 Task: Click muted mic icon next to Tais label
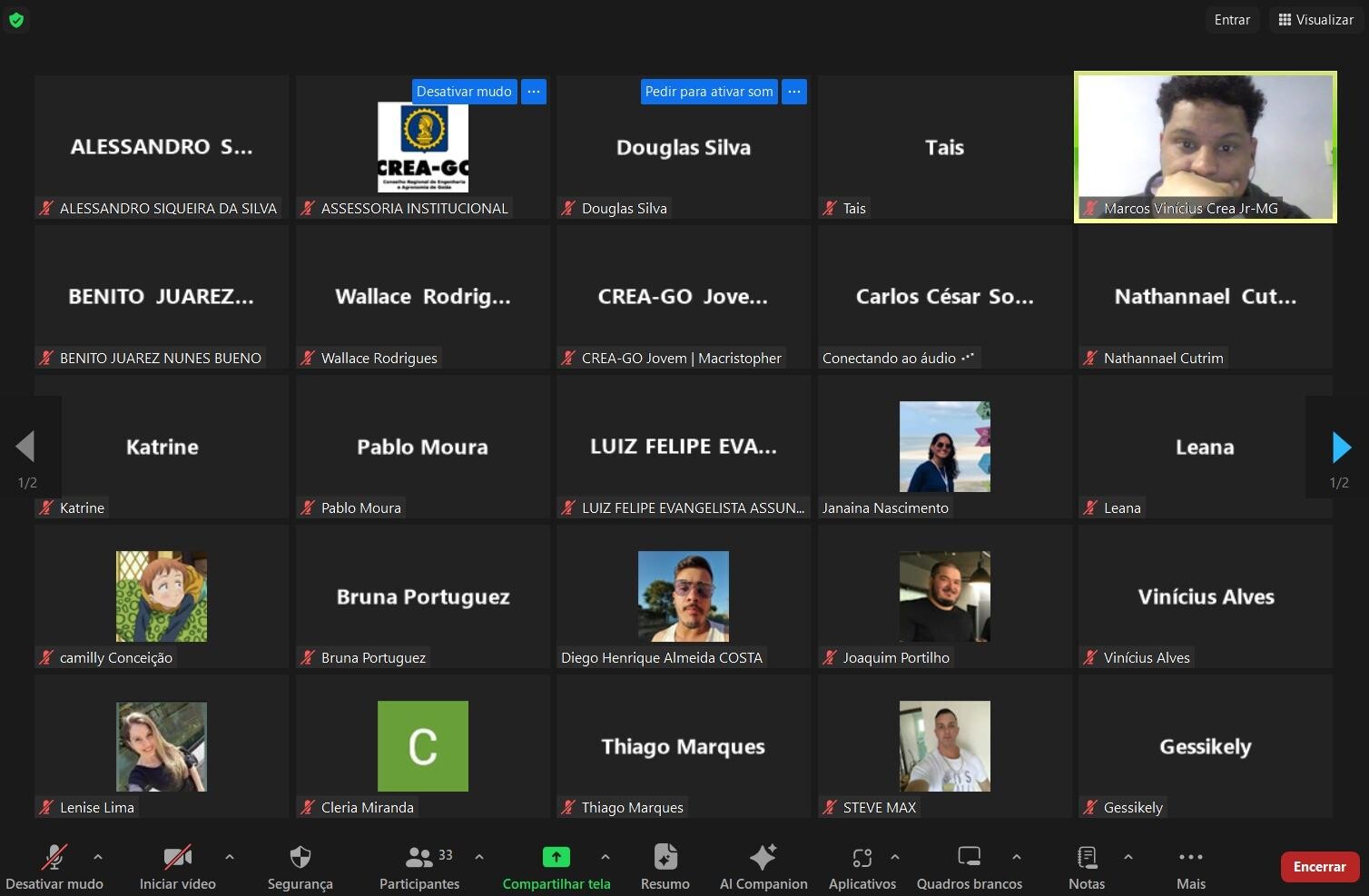click(x=830, y=208)
